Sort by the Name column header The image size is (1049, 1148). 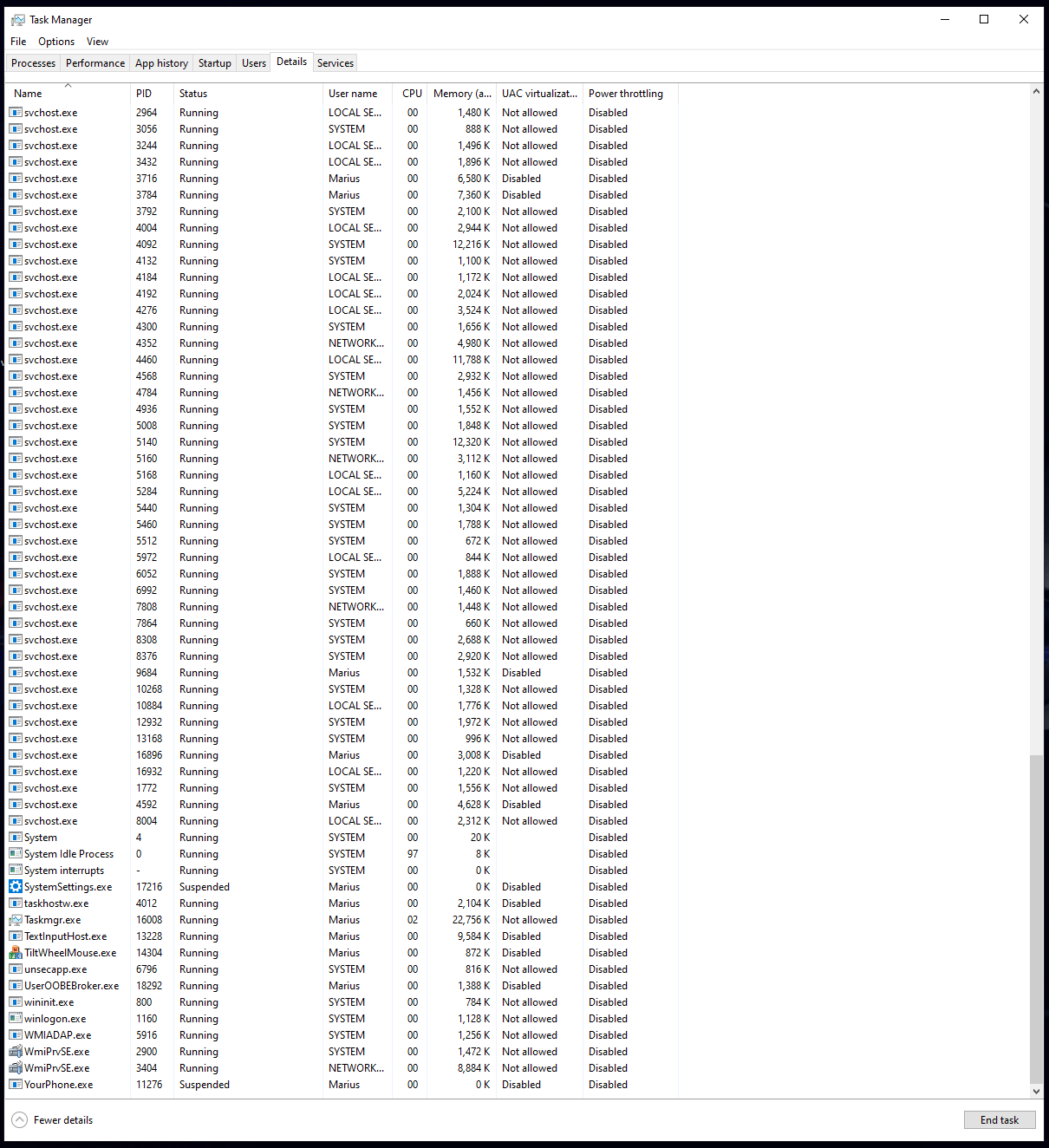tap(68, 94)
